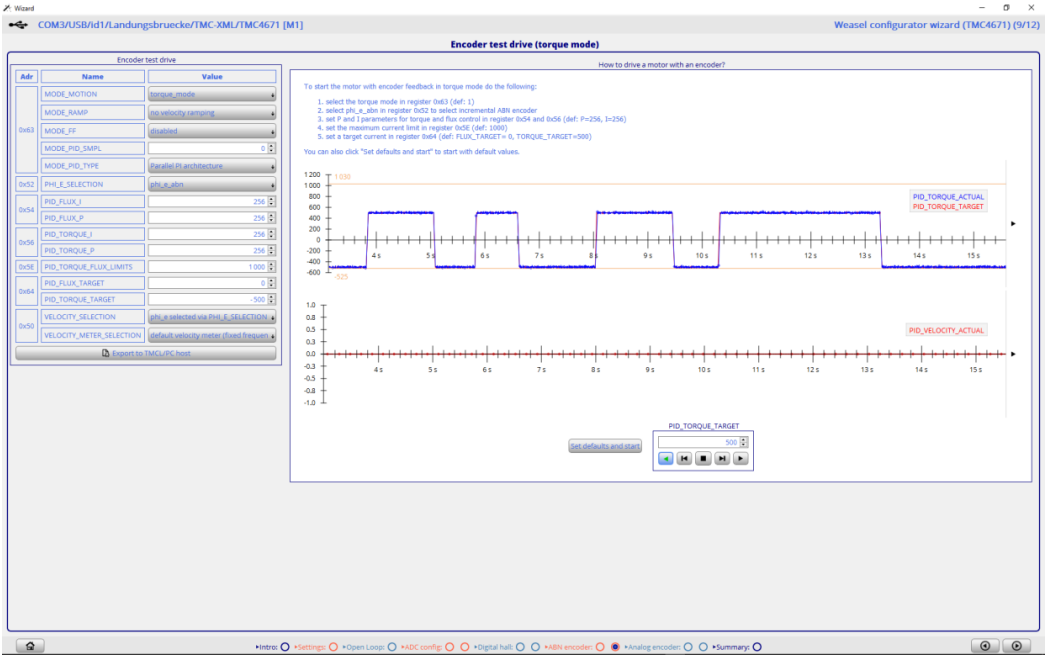Click the Name column header
Screen dimensions: 1046x658
click(93, 77)
